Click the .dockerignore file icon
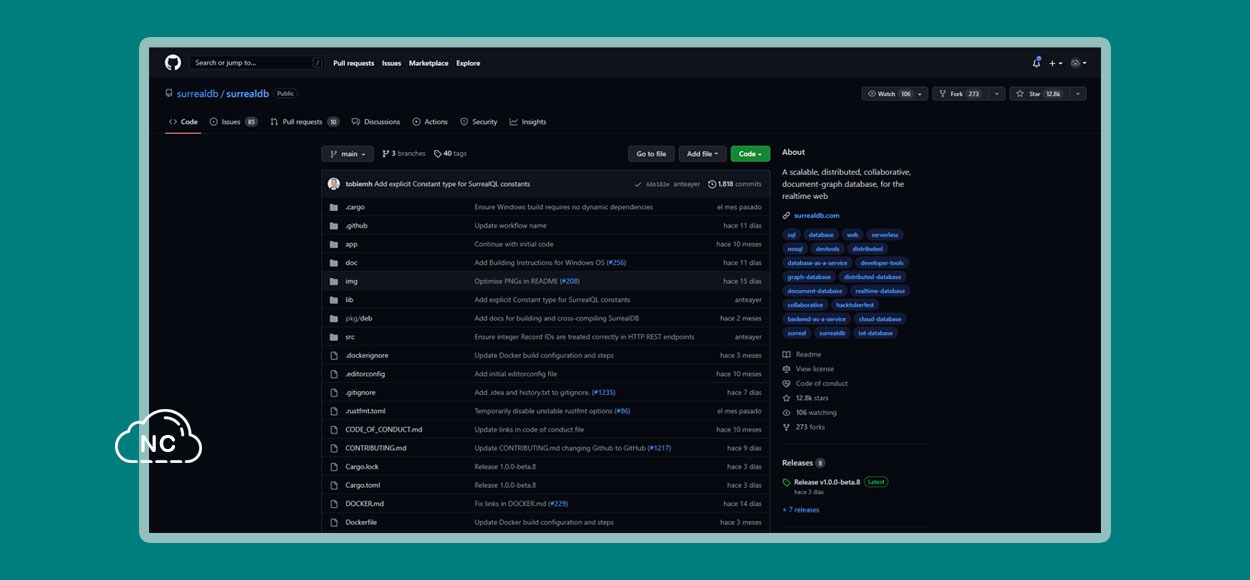This screenshot has width=1250, height=580. tap(334, 355)
